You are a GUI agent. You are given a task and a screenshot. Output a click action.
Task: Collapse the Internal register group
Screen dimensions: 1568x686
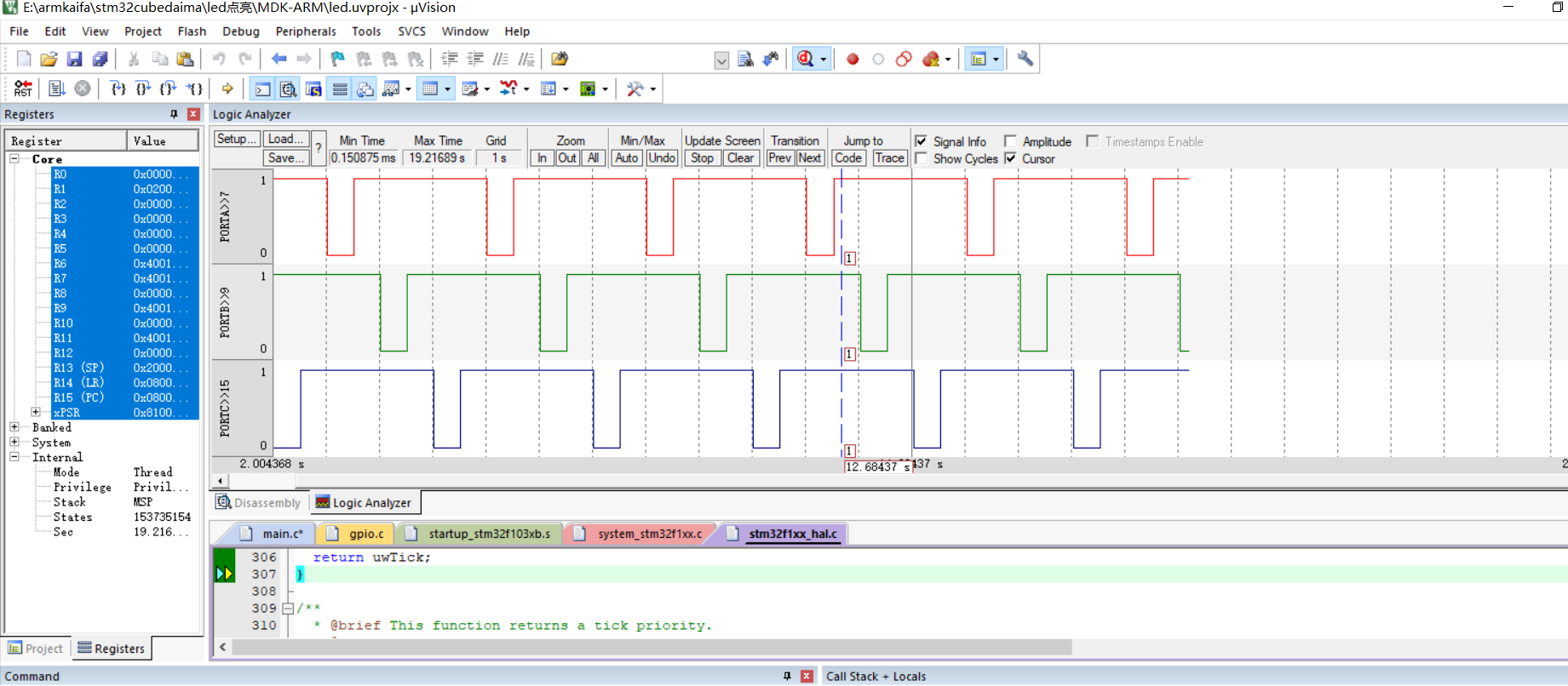(x=14, y=457)
